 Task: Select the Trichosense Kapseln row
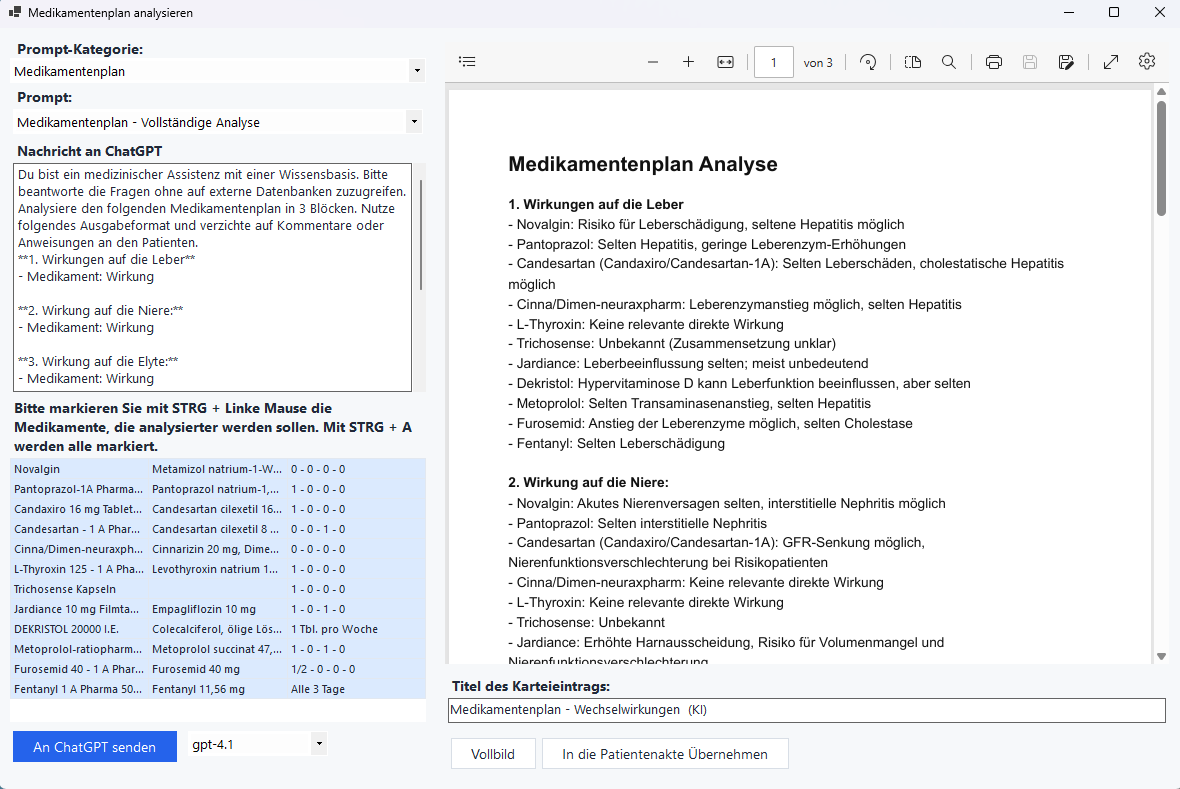point(218,589)
